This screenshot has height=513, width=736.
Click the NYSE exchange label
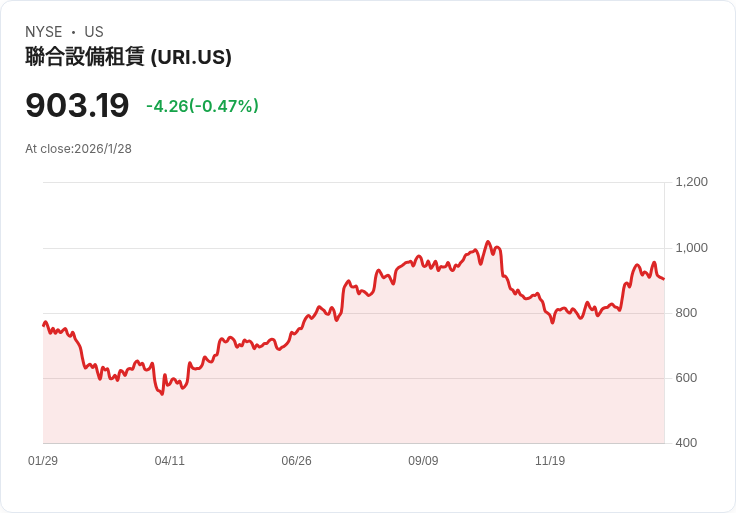(x=44, y=32)
